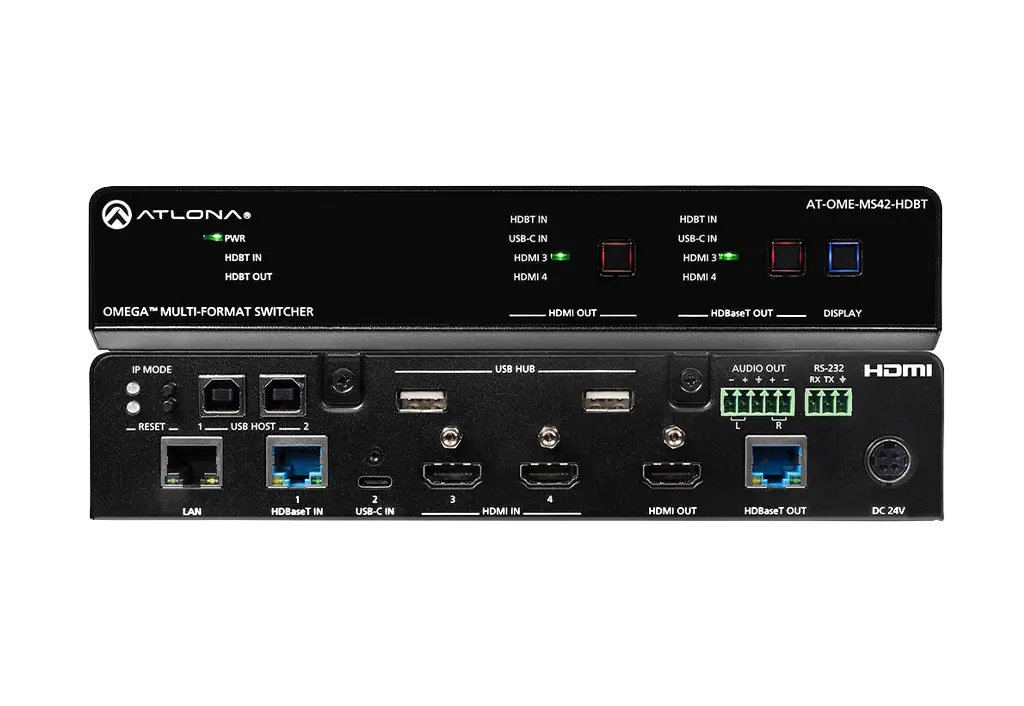Screen dimensions: 1024x706
Task: Click the right mounting bracket screw
Action: click(691, 380)
